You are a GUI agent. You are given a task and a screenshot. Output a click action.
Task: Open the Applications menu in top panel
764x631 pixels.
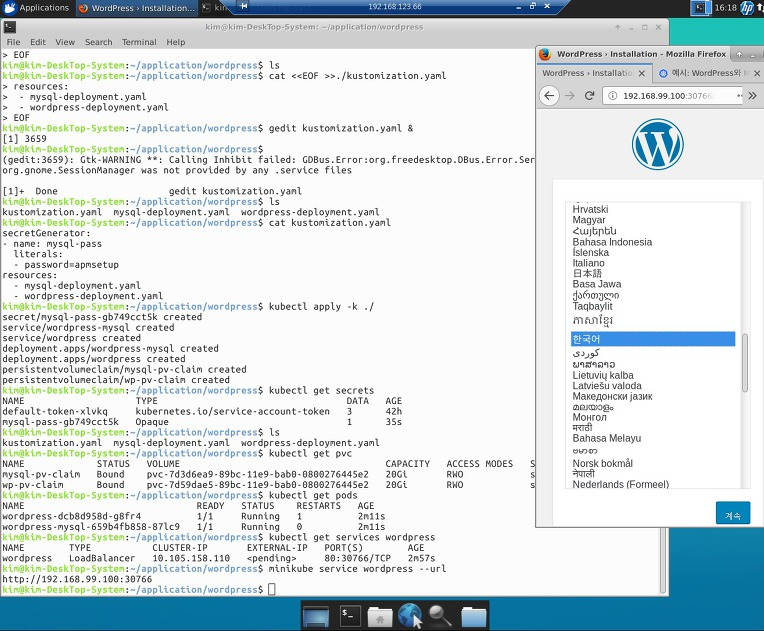click(x=37, y=8)
